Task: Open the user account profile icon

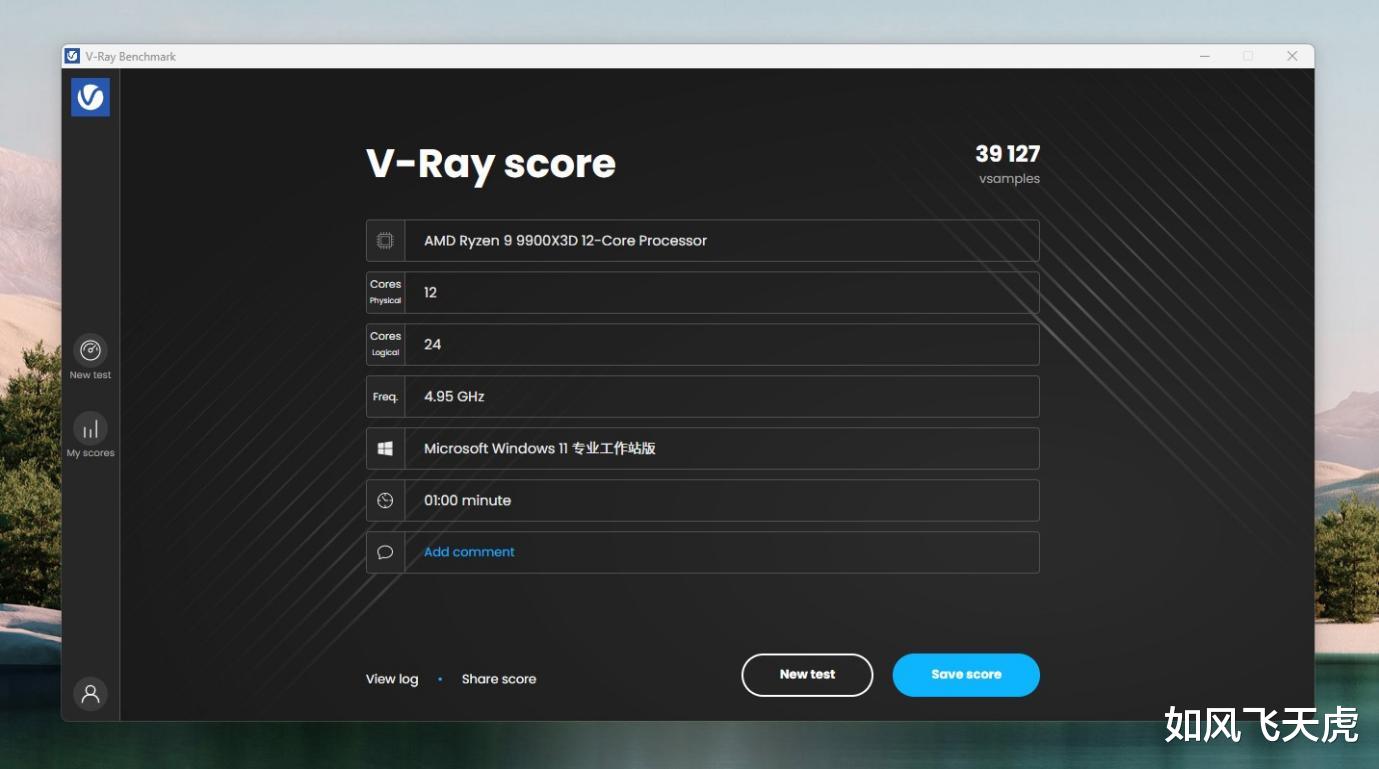Action: [90, 693]
